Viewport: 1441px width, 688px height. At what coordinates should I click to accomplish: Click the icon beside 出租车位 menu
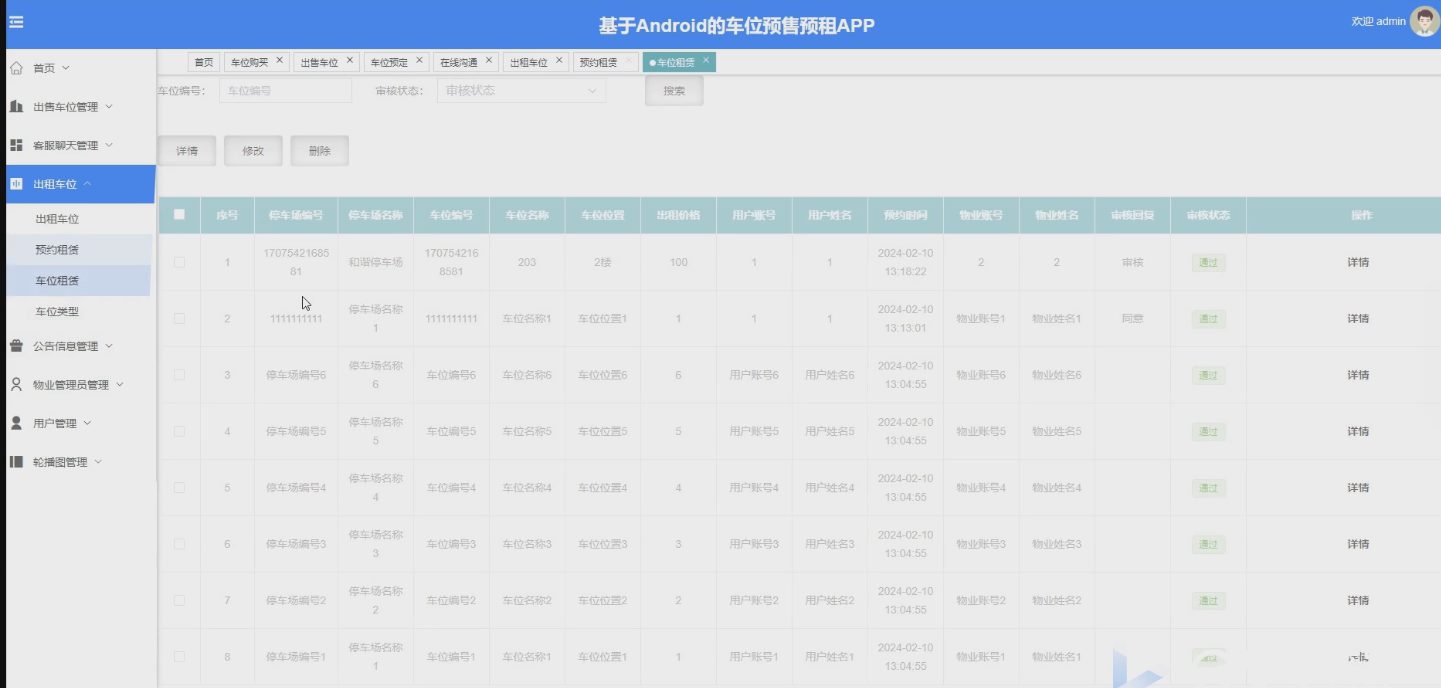click(x=16, y=184)
